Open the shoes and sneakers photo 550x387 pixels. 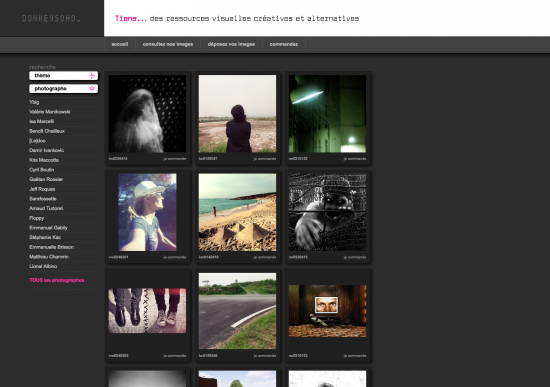pyautogui.click(x=147, y=311)
